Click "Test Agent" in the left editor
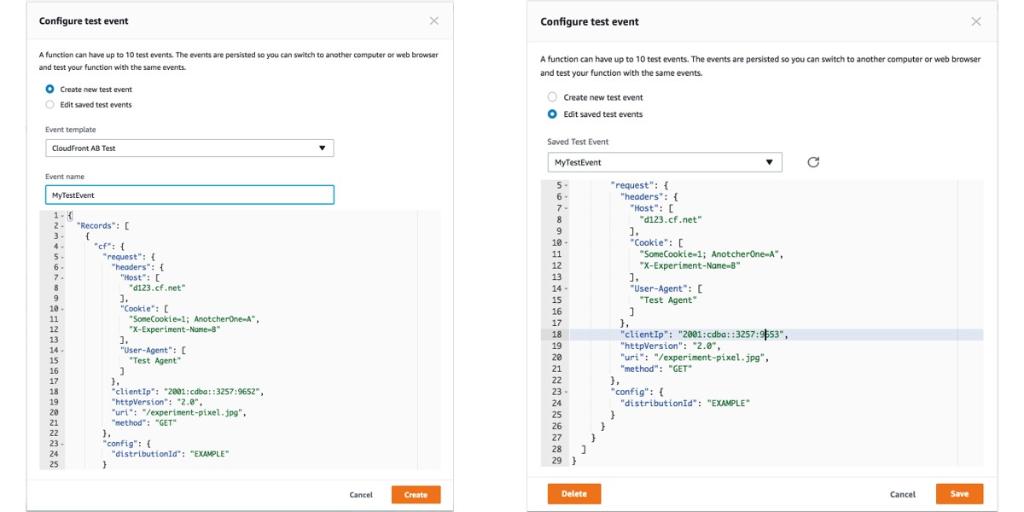Screen dimensions: 1024x512 point(155,360)
